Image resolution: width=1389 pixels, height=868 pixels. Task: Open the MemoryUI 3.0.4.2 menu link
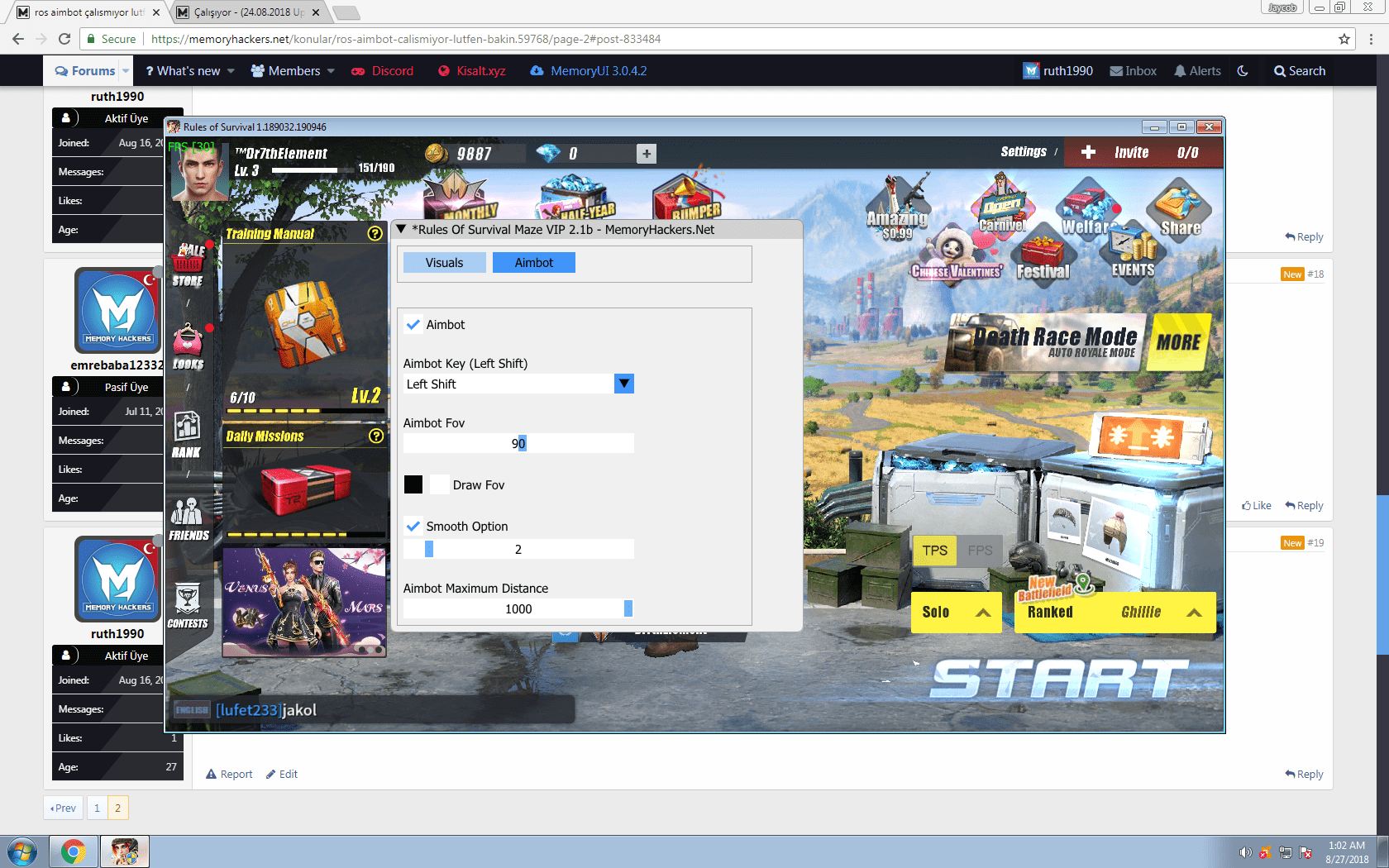tap(589, 71)
